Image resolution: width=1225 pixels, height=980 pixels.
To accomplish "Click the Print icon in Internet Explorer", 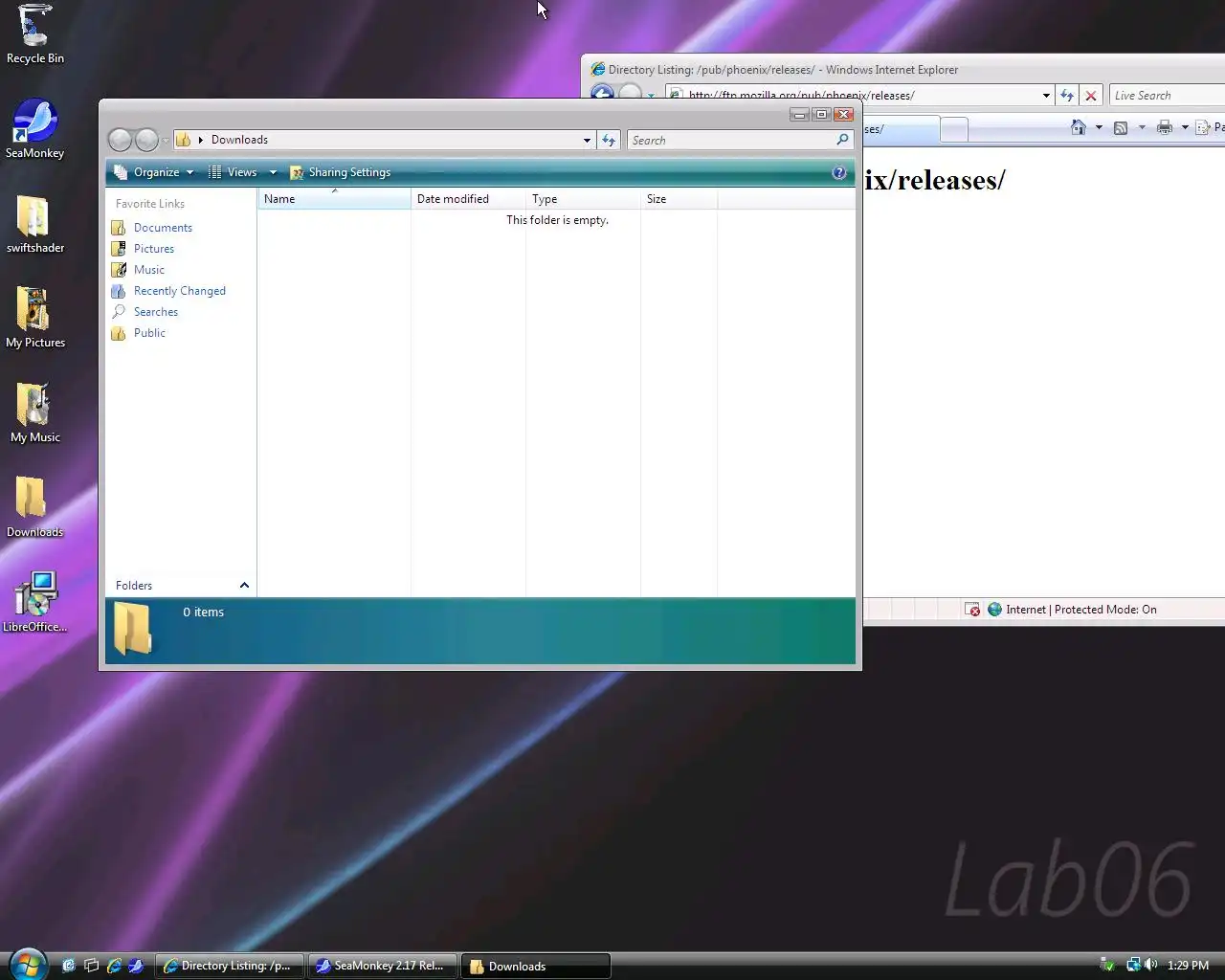I will (1165, 127).
